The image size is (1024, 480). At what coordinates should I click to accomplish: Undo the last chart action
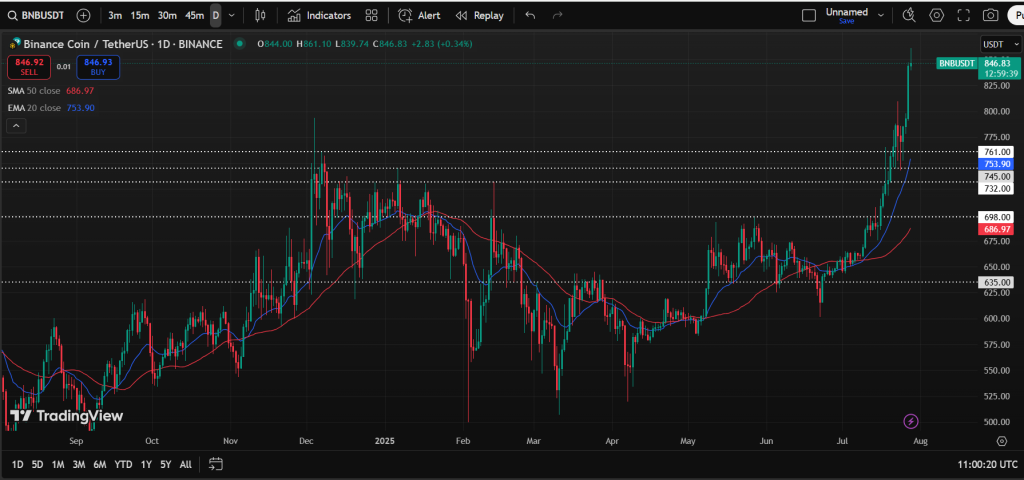click(530, 15)
